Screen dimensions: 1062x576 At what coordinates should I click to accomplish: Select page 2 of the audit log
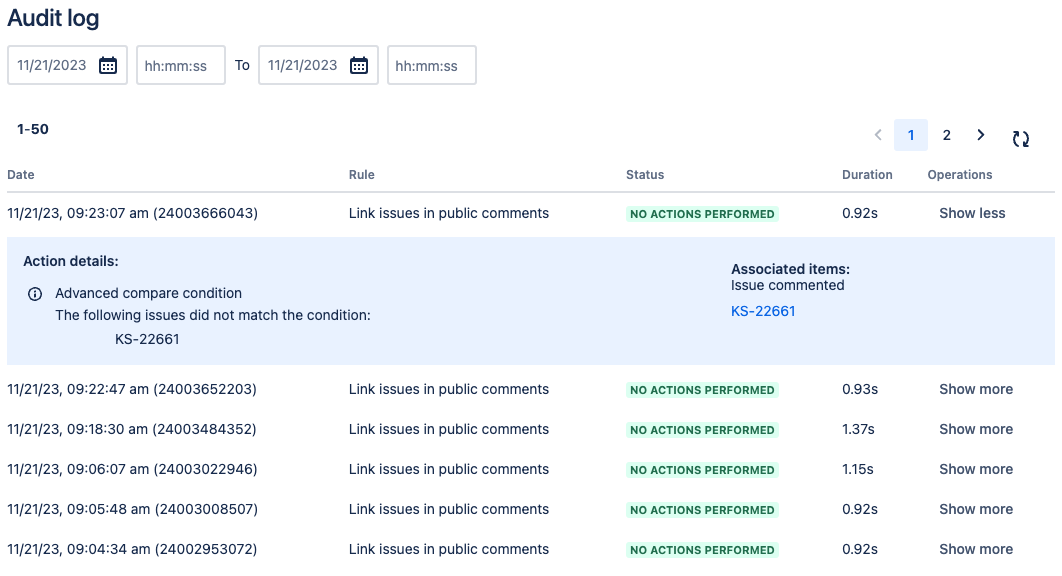pos(946,135)
